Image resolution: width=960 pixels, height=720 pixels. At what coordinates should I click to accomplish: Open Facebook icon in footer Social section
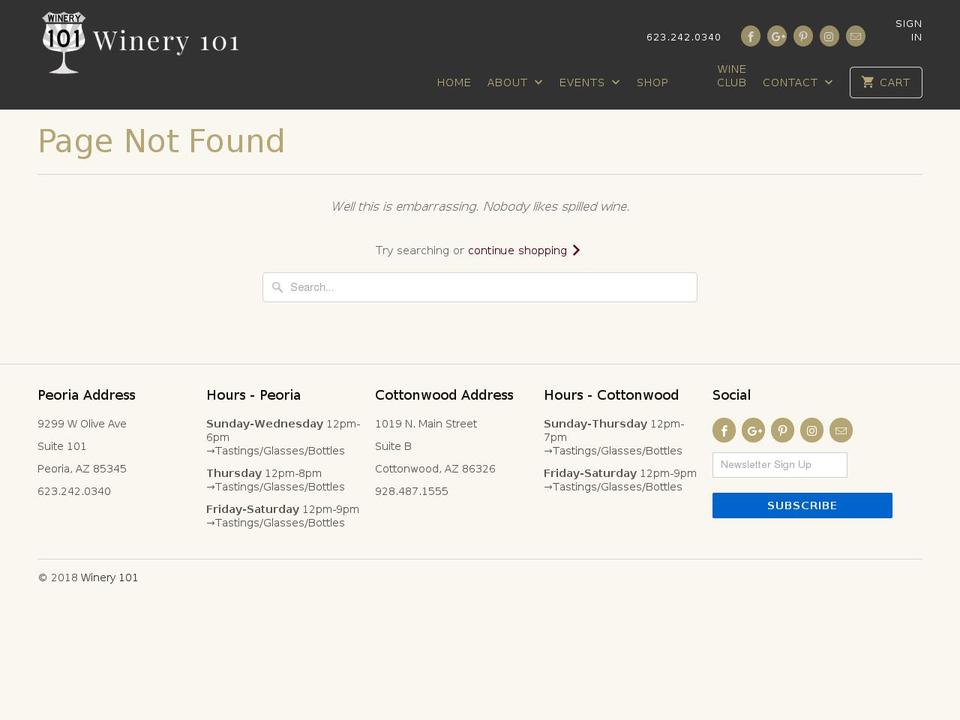pyautogui.click(x=724, y=430)
